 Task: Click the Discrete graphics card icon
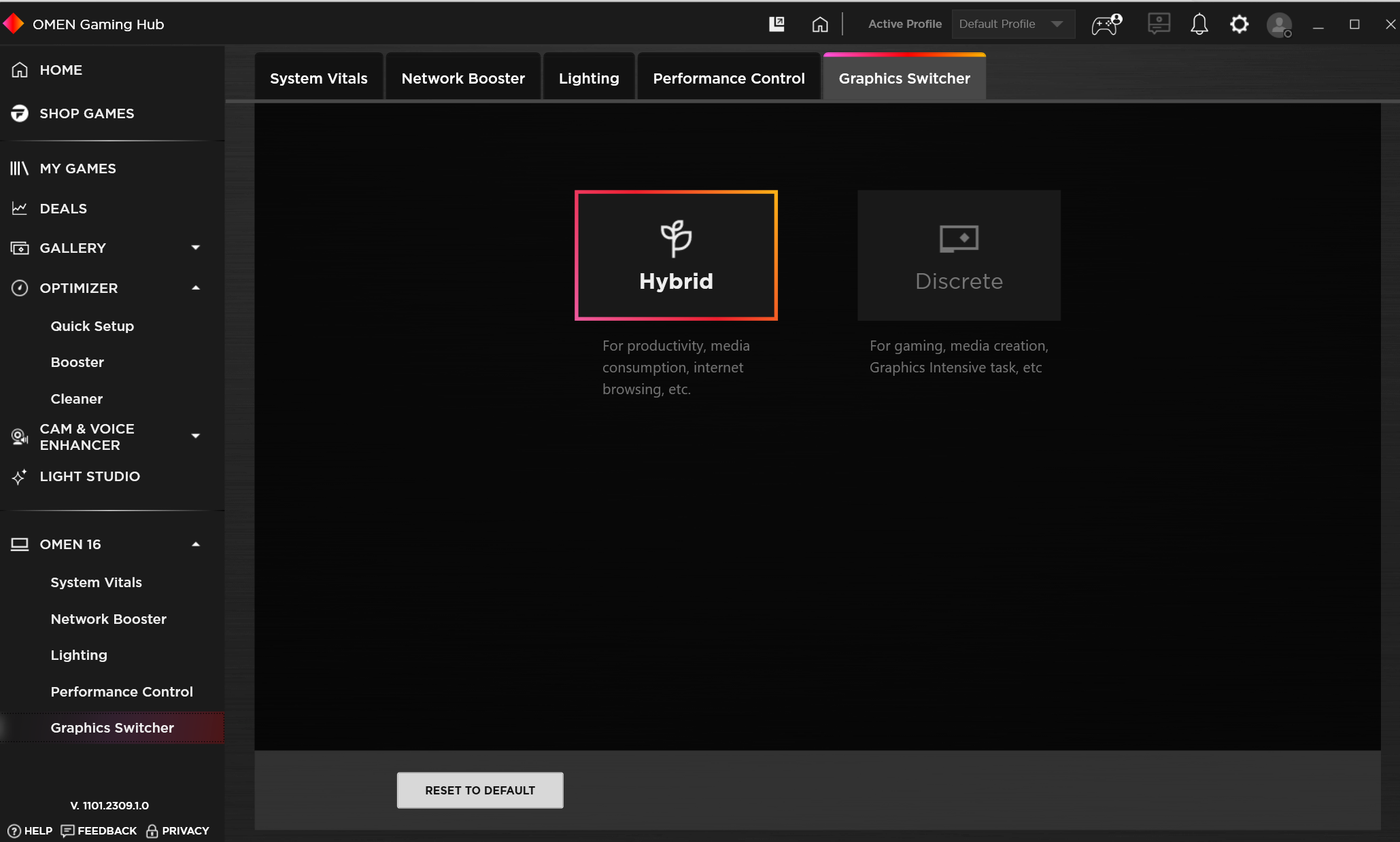959,239
